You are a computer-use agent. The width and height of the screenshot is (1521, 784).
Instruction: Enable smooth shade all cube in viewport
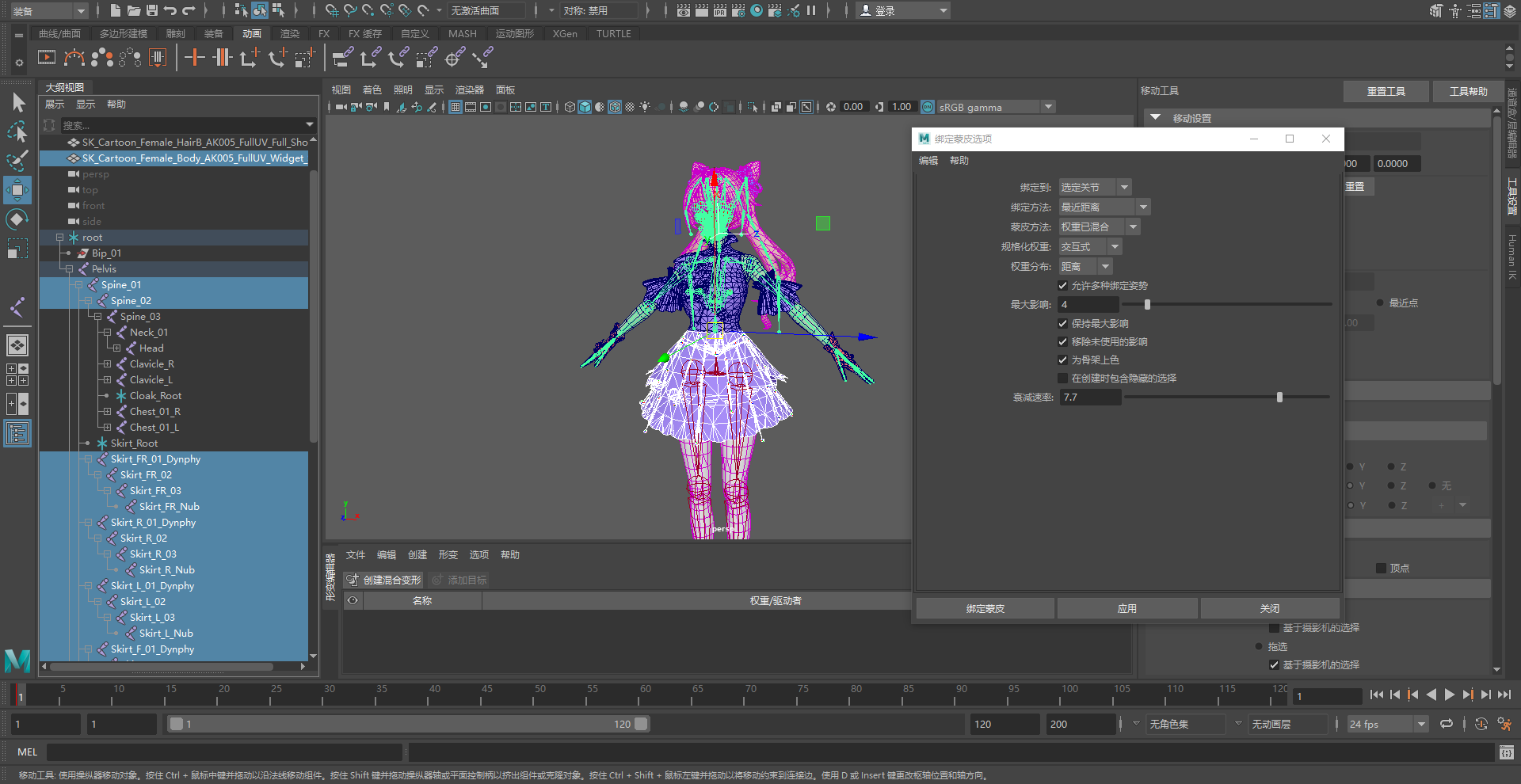click(x=585, y=107)
